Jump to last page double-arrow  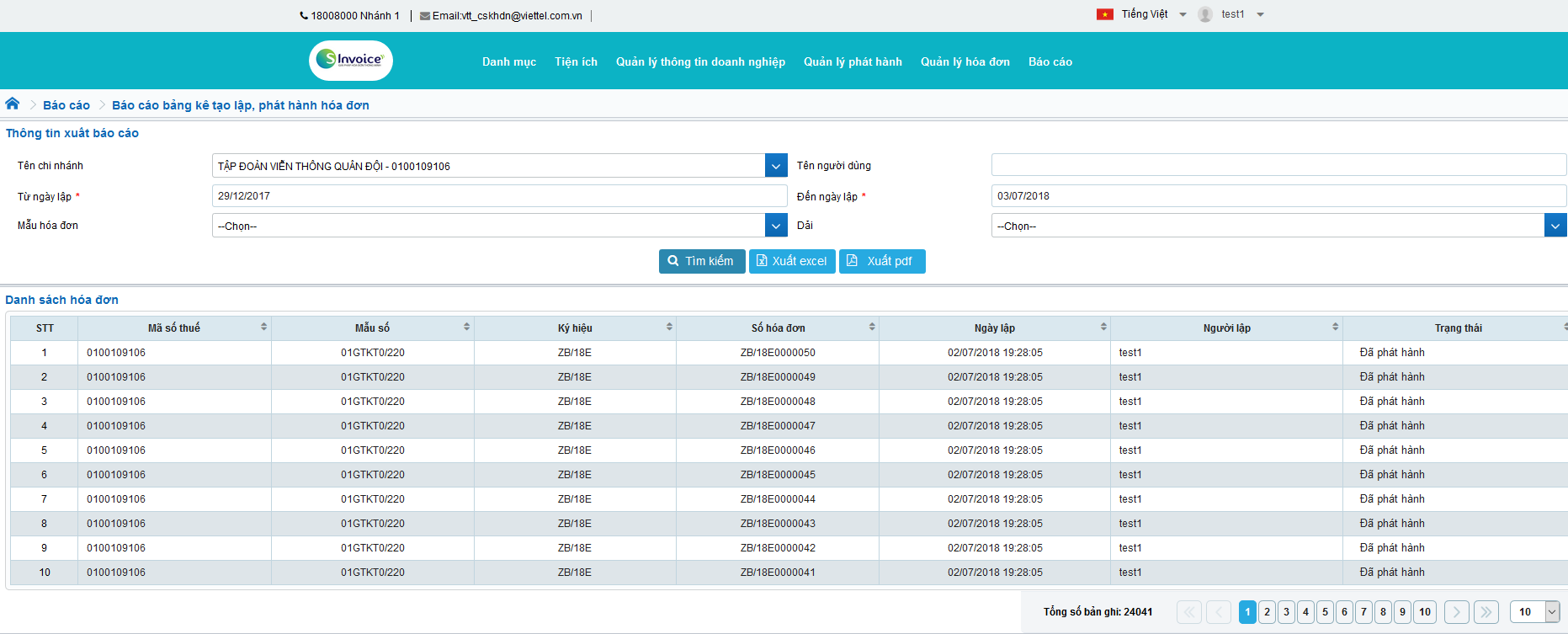(x=1486, y=612)
